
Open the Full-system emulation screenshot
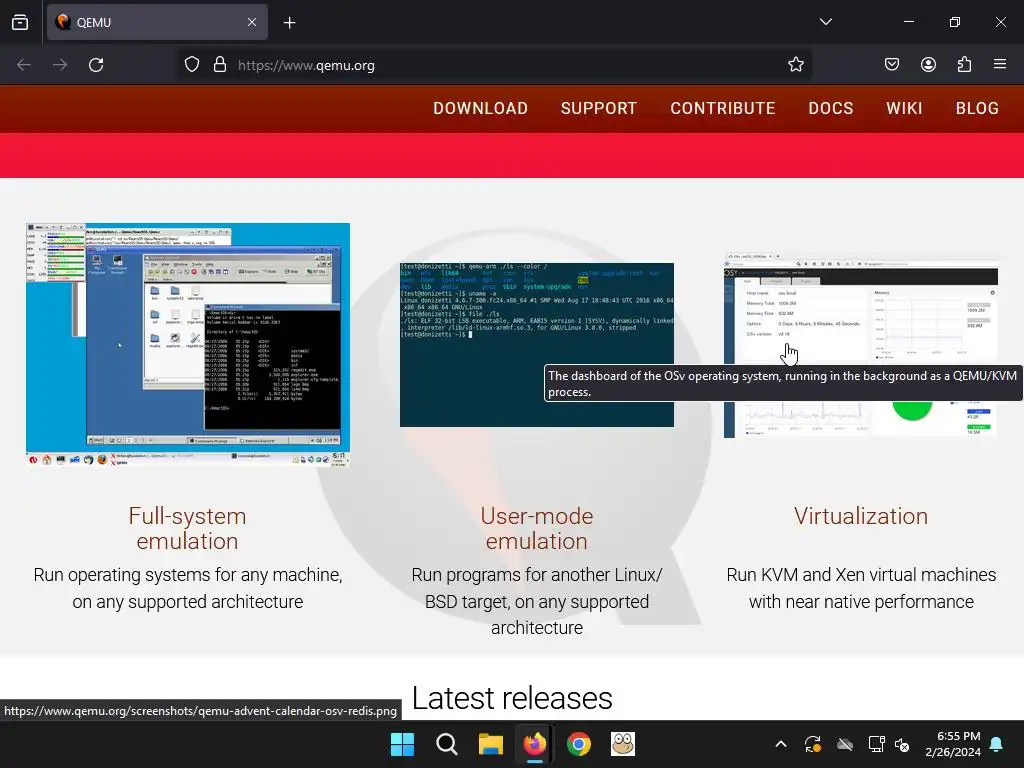click(x=188, y=345)
